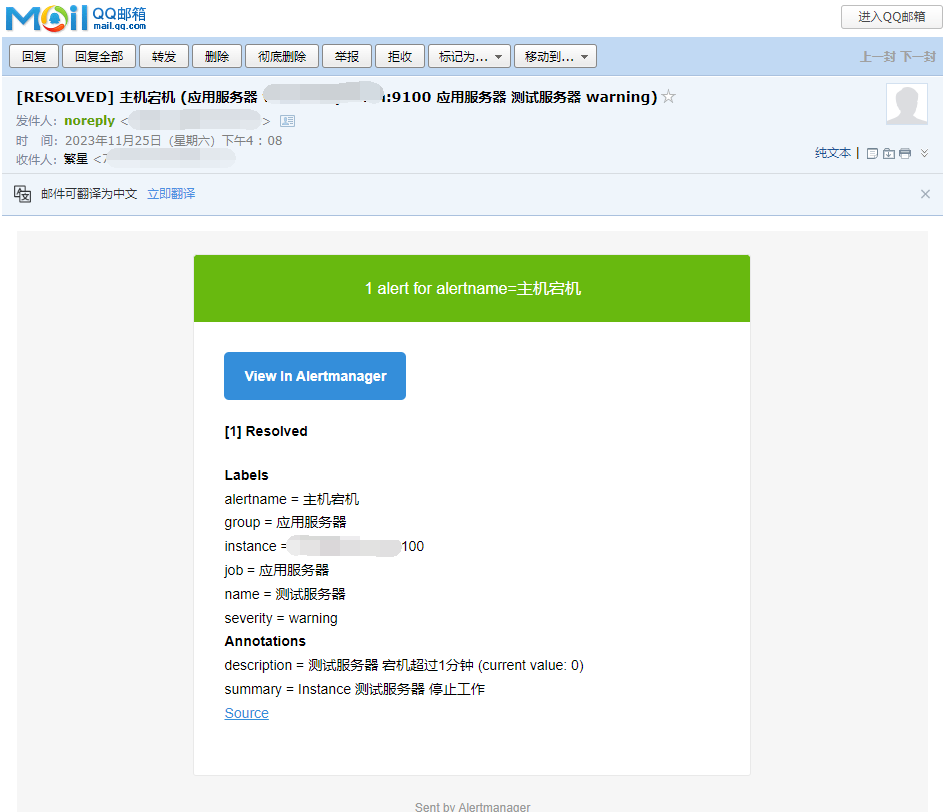Image resolution: width=946 pixels, height=812 pixels.
Task: Star this resolved alert email
Action: (x=669, y=97)
